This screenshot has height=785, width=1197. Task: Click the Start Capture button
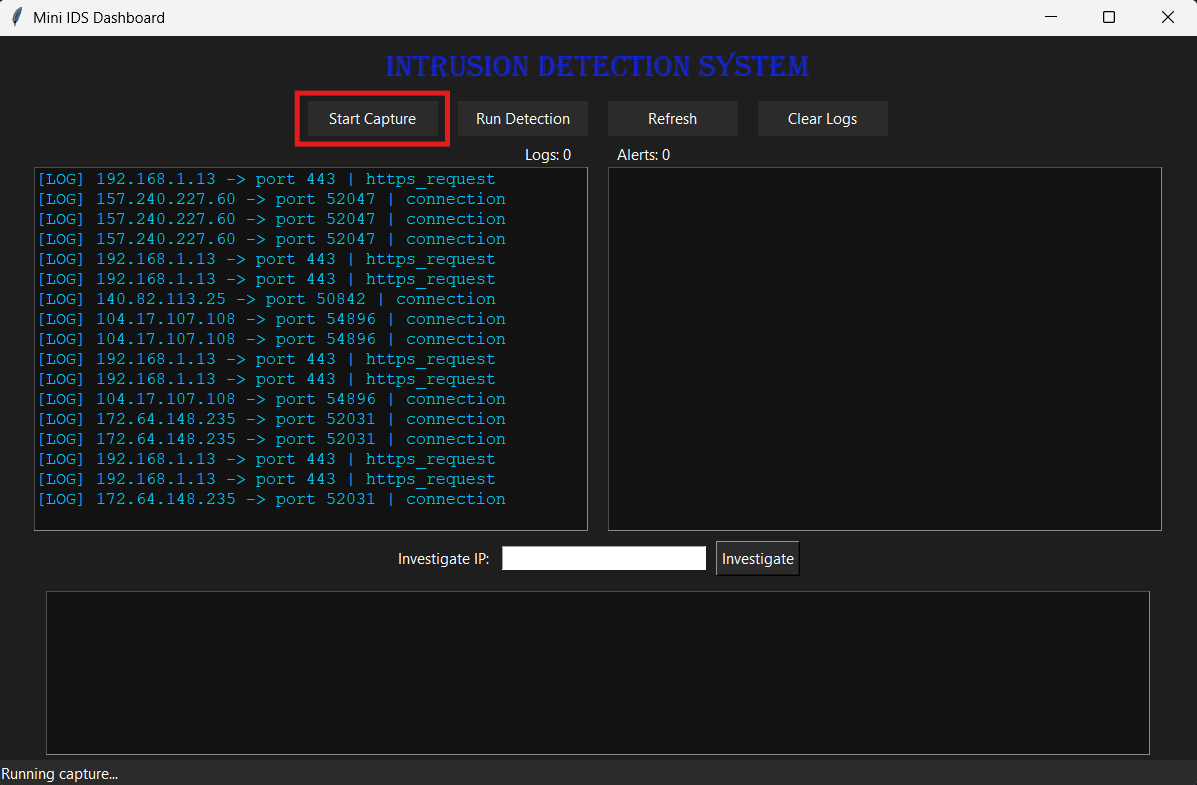click(x=372, y=118)
